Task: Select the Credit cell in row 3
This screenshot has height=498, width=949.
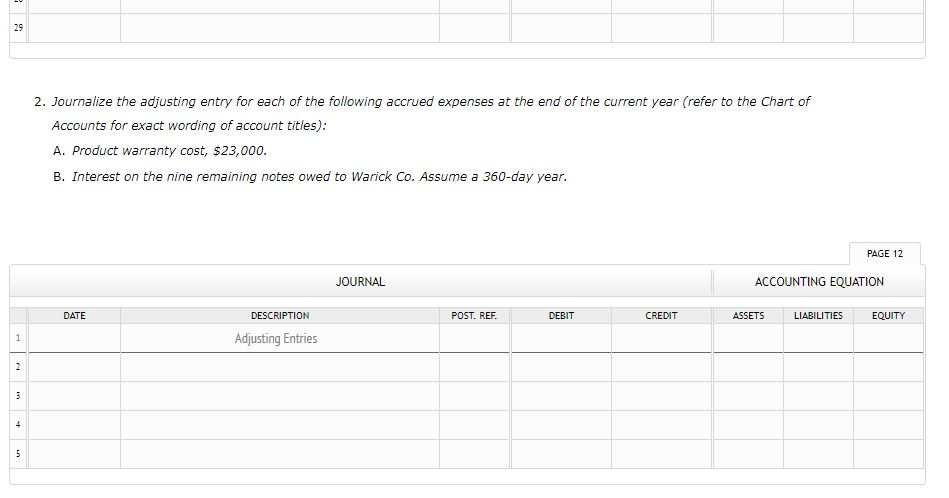Action: point(661,397)
